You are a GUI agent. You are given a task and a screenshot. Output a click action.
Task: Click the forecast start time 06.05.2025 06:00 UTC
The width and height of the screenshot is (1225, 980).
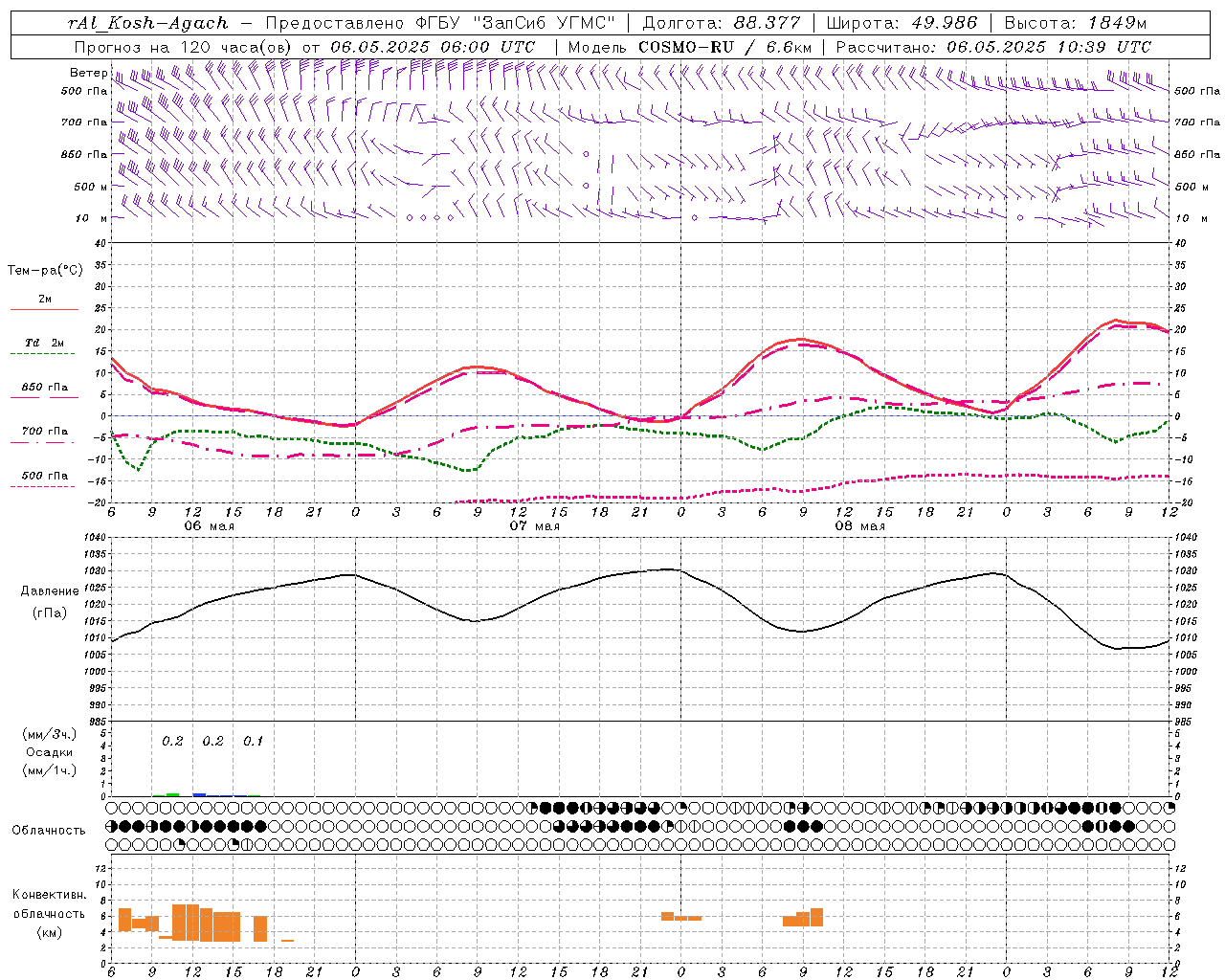433,47
